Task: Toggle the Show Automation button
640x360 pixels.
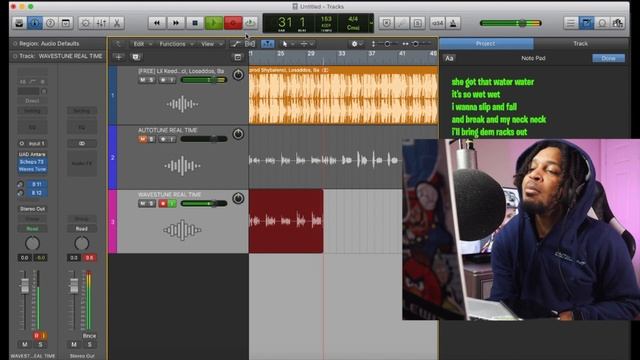Action: pos(235,44)
